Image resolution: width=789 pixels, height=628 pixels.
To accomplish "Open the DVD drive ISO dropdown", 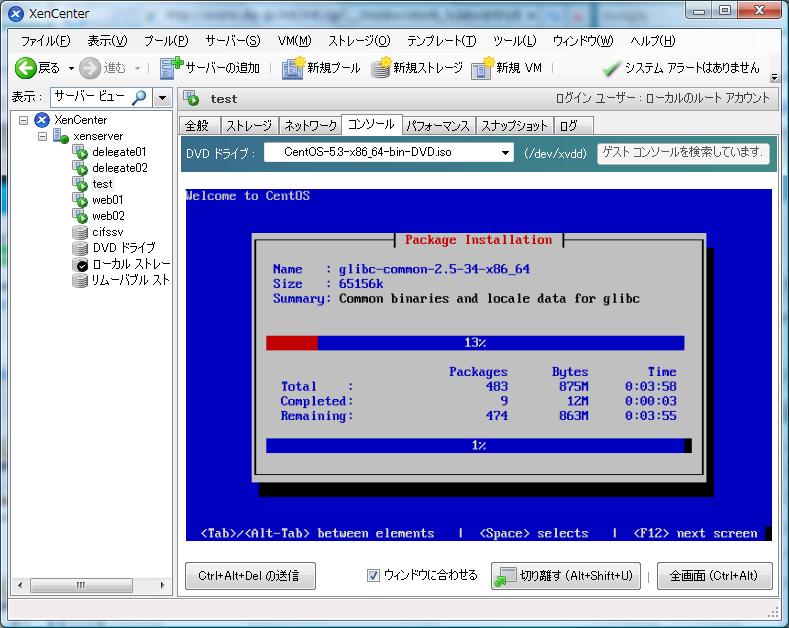I will pyautogui.click(x=505, y=152).
